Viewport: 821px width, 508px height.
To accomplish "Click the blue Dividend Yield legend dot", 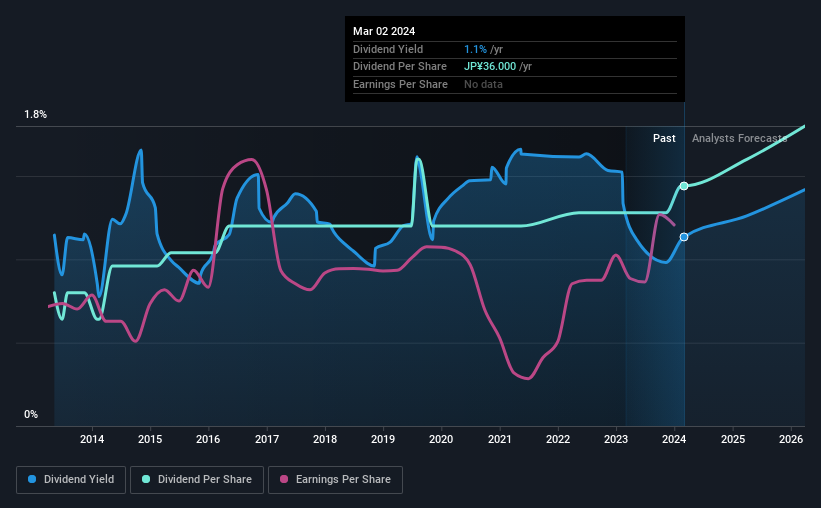I will click(32, 479).
